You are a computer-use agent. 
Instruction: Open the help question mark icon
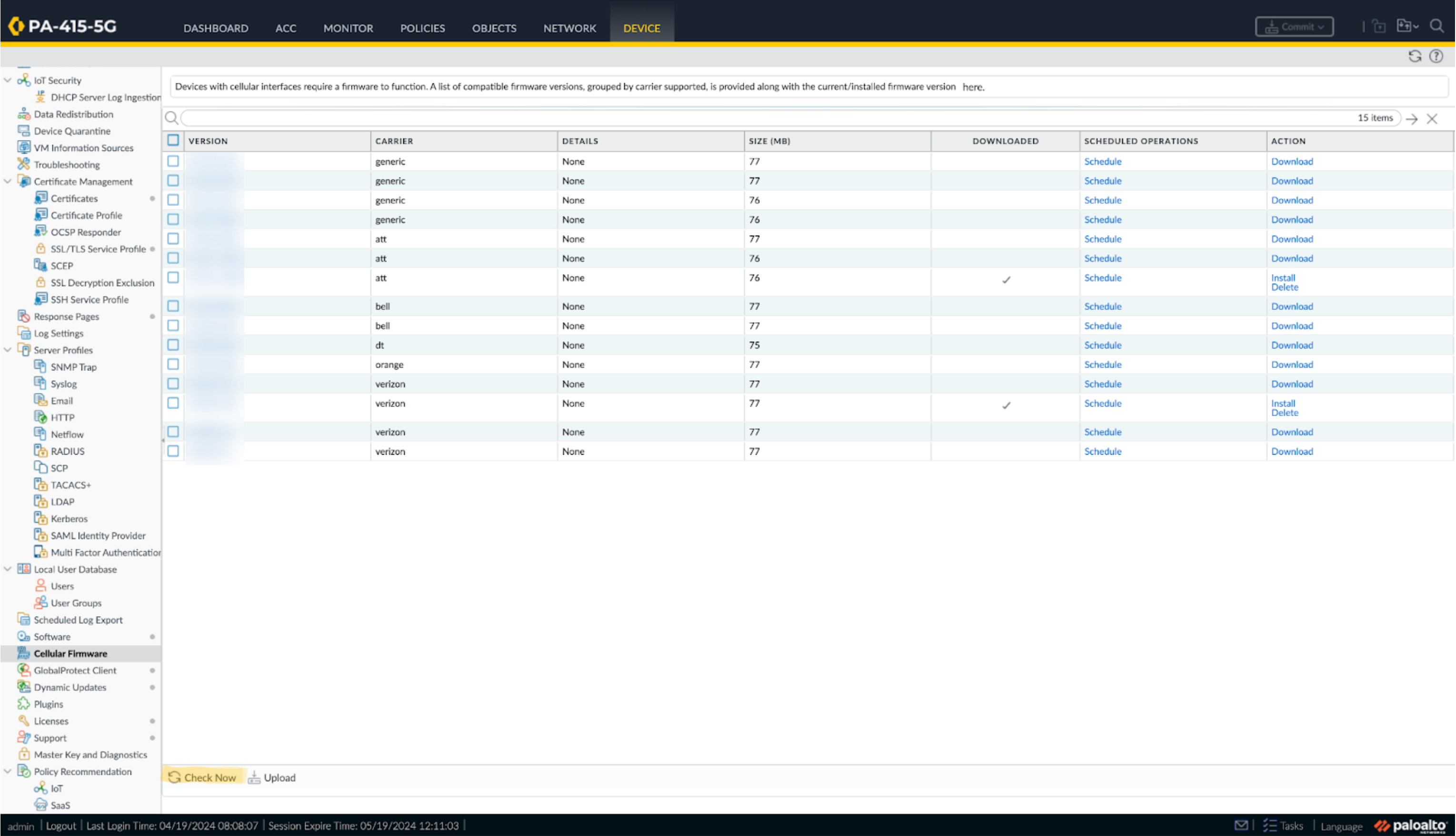[x=1436, y=56]
